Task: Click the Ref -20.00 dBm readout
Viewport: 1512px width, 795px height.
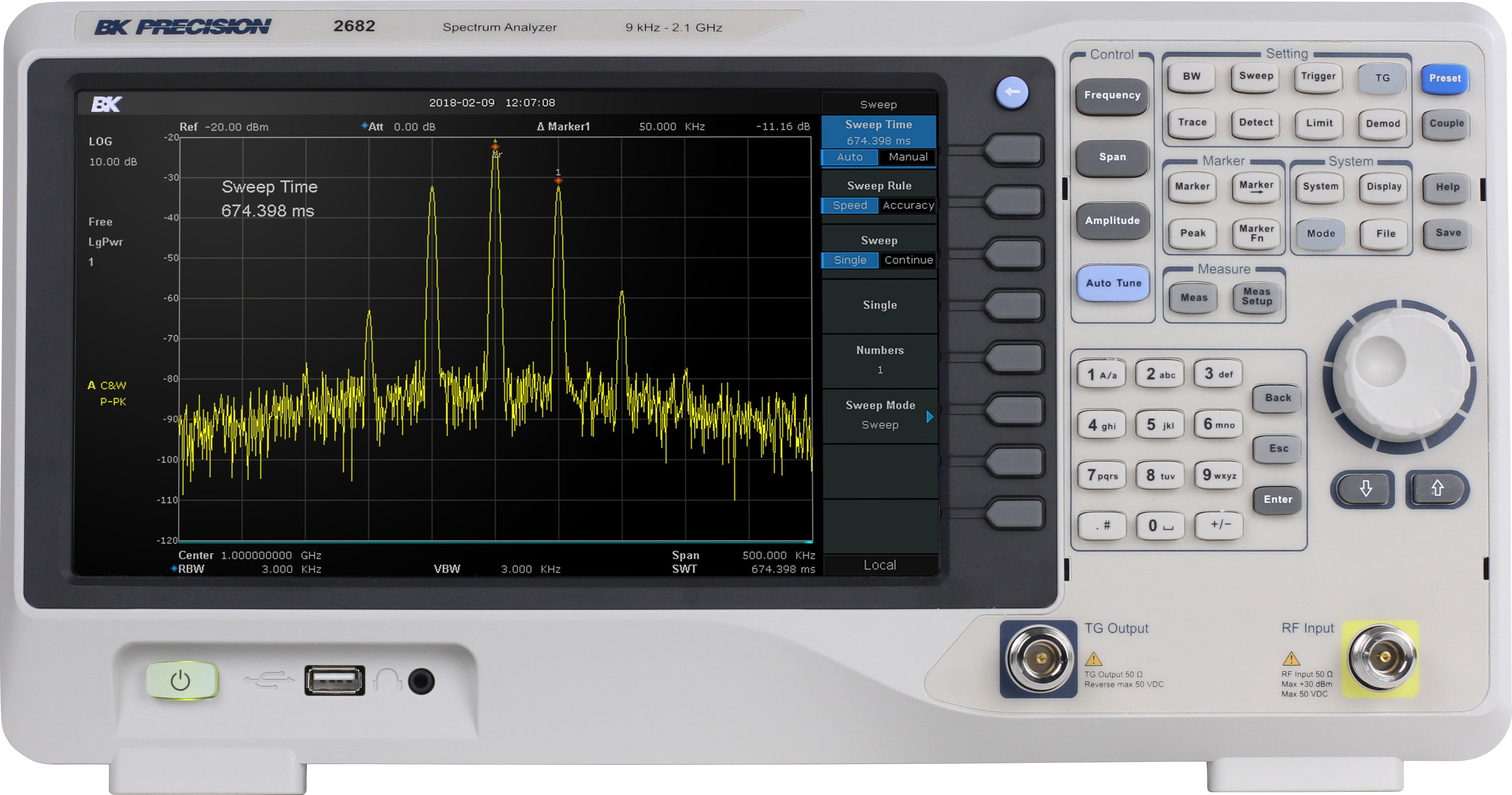Action: (x=224, y=127)
